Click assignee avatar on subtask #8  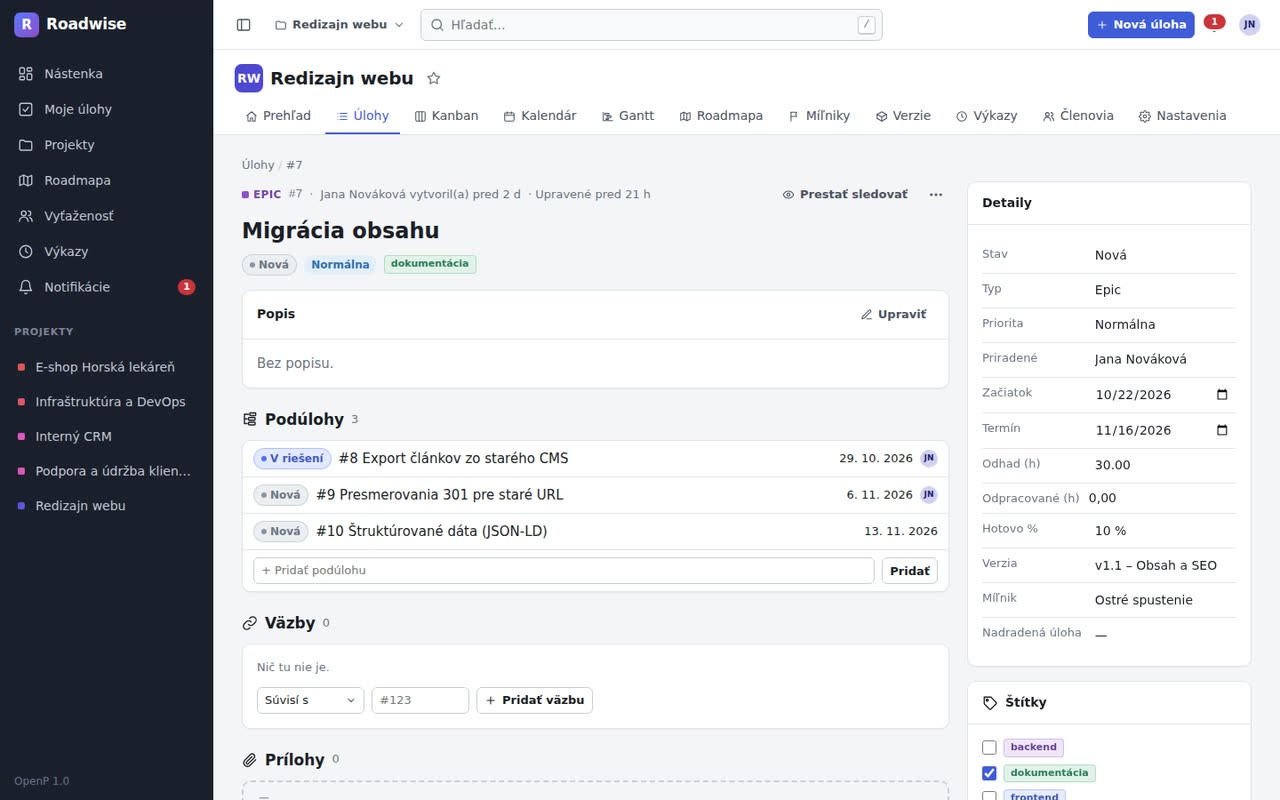[x=929, y=458]
